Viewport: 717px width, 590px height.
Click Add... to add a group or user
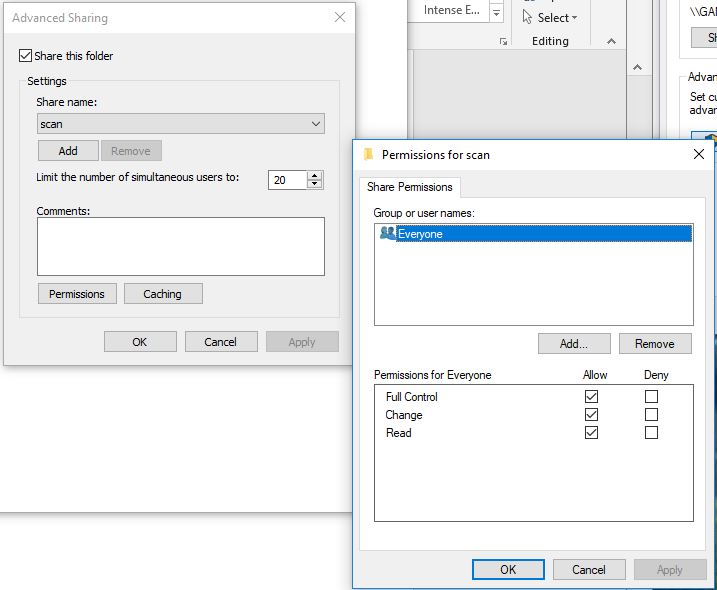(573, 344)
